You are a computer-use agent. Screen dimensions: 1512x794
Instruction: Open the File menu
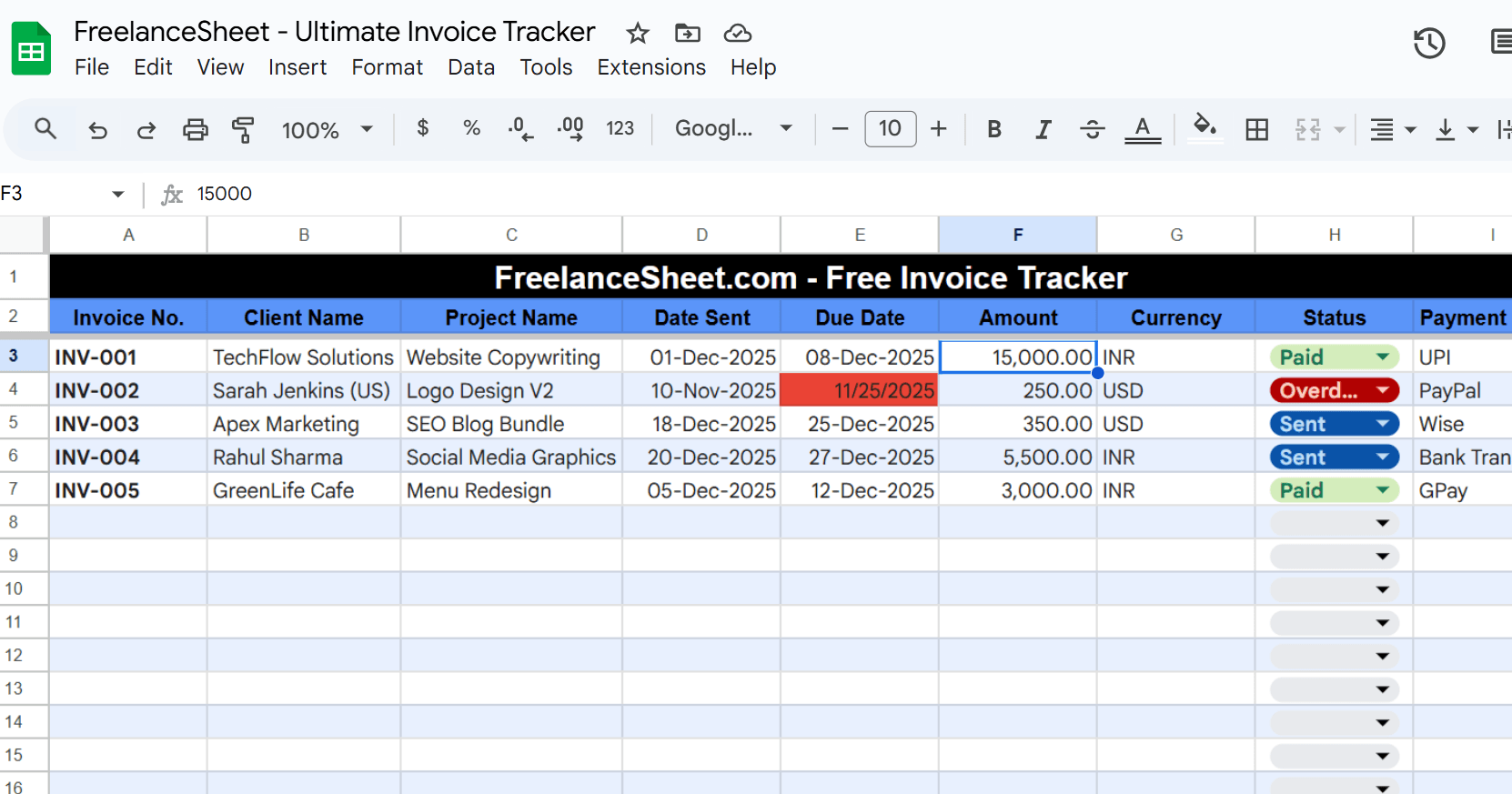(x=92, y=67)
